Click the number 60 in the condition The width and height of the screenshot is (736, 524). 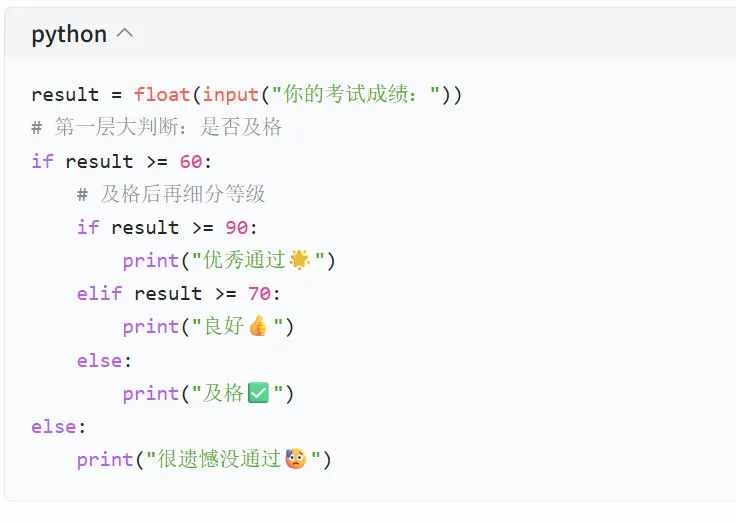[x=191, y=162]
